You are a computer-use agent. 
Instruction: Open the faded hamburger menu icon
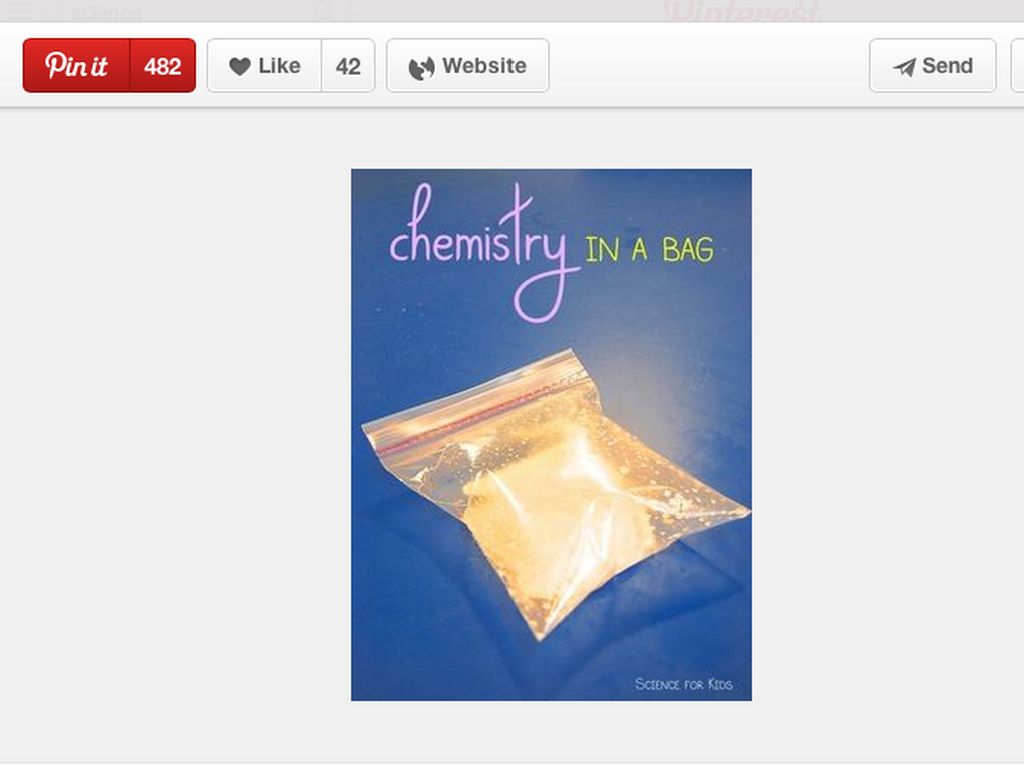20,10
